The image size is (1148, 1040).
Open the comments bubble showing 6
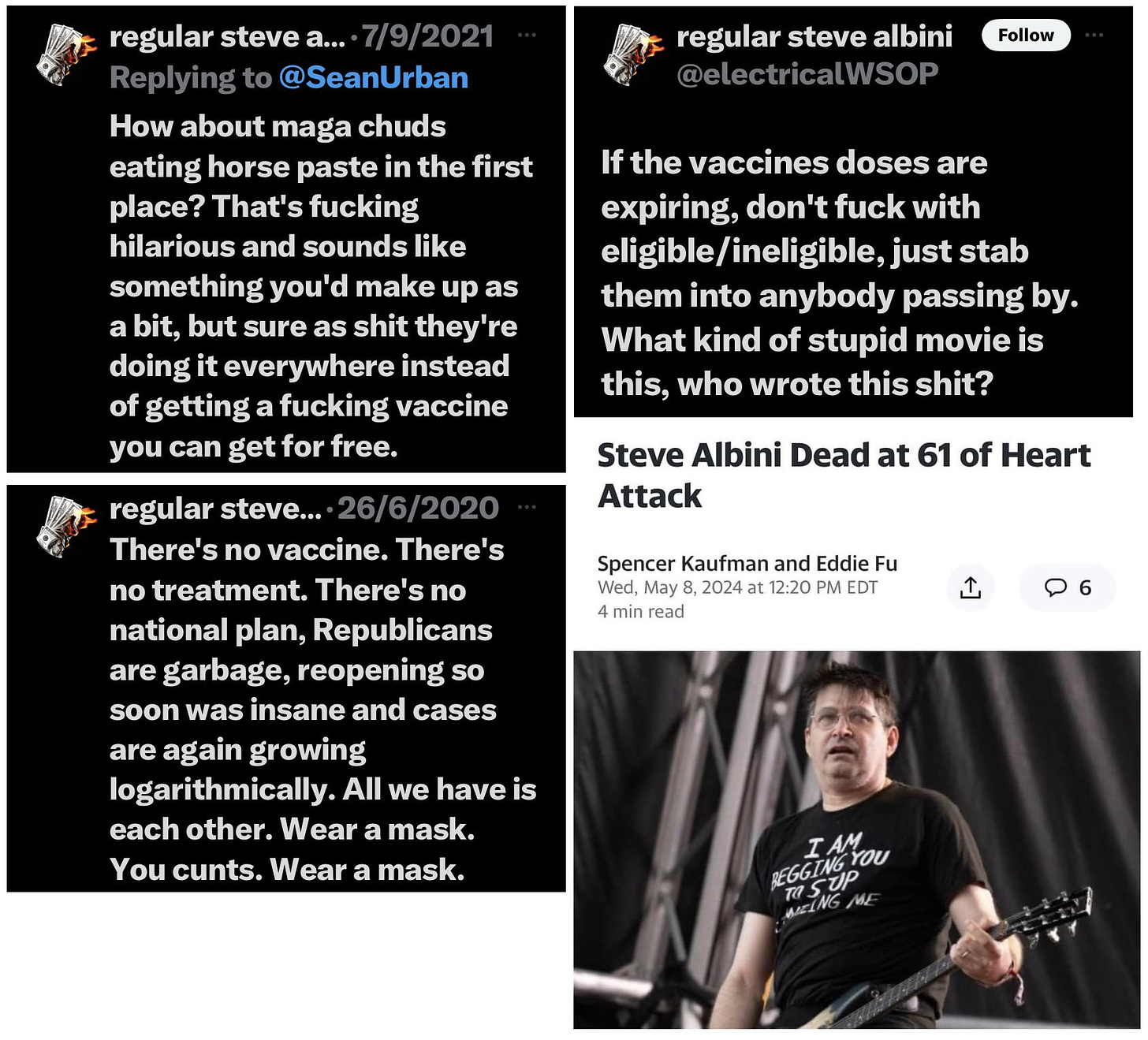click(1068, 587)
